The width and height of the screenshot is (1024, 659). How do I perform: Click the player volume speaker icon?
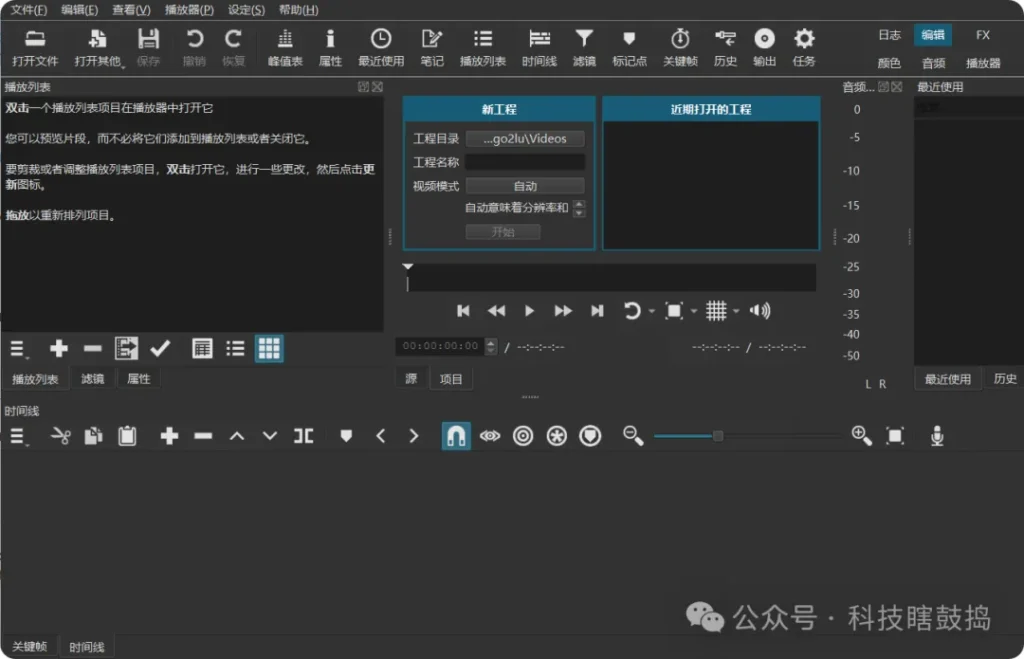pyautogui.click(x=760, y=311)
